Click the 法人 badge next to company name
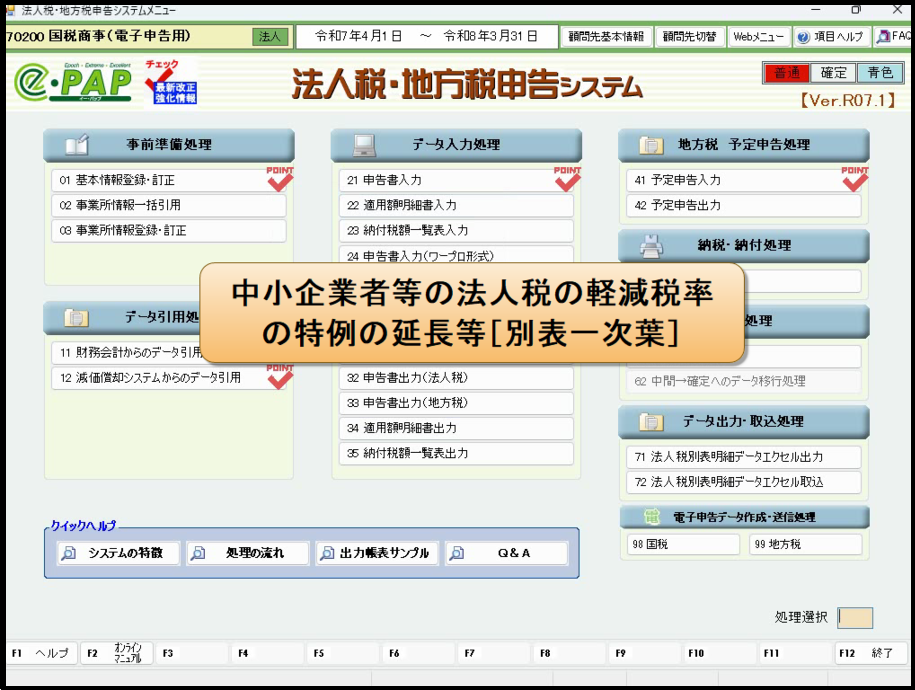 pyautogui.click(x=270, y=37)
